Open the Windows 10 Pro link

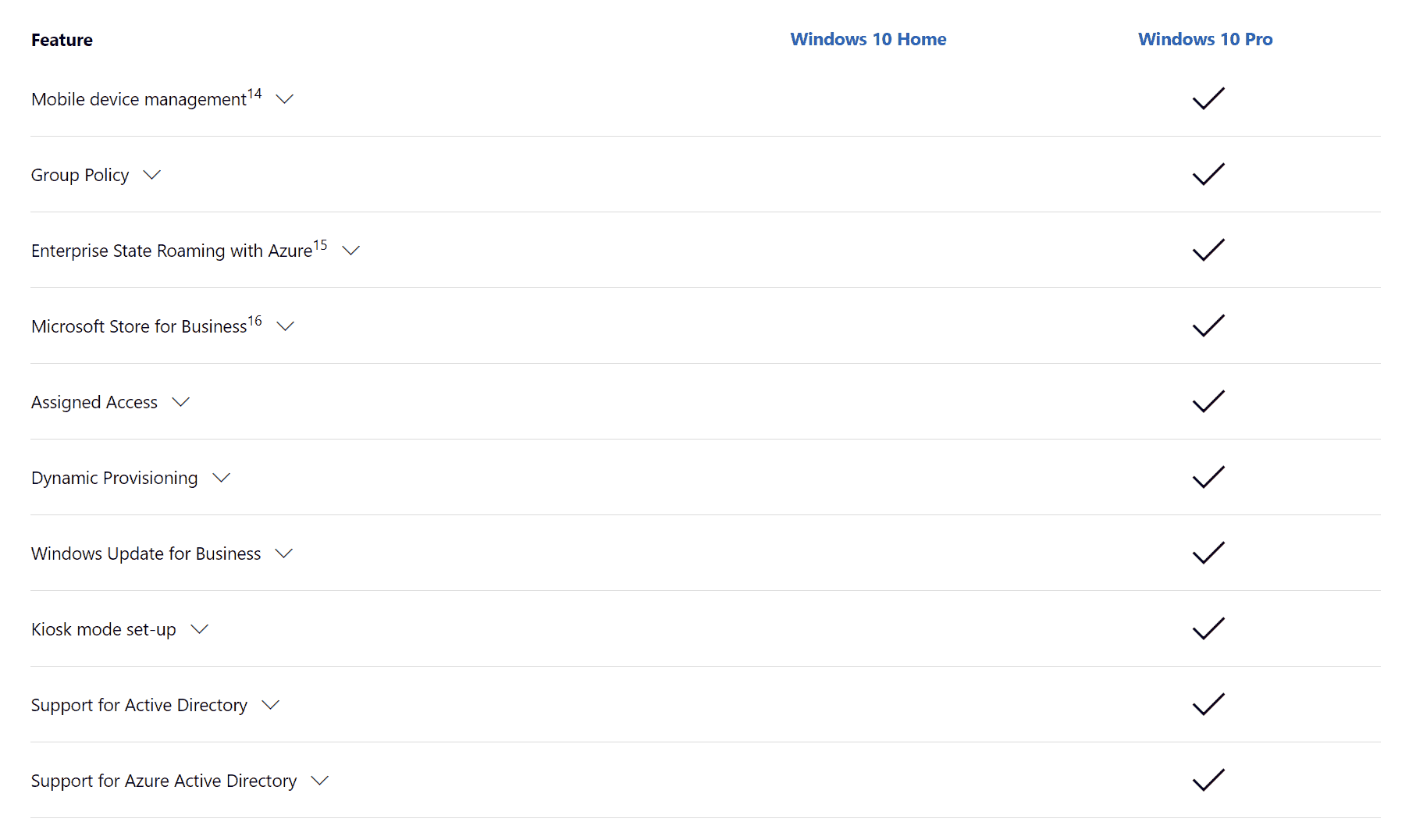[x=1205, y=39]
